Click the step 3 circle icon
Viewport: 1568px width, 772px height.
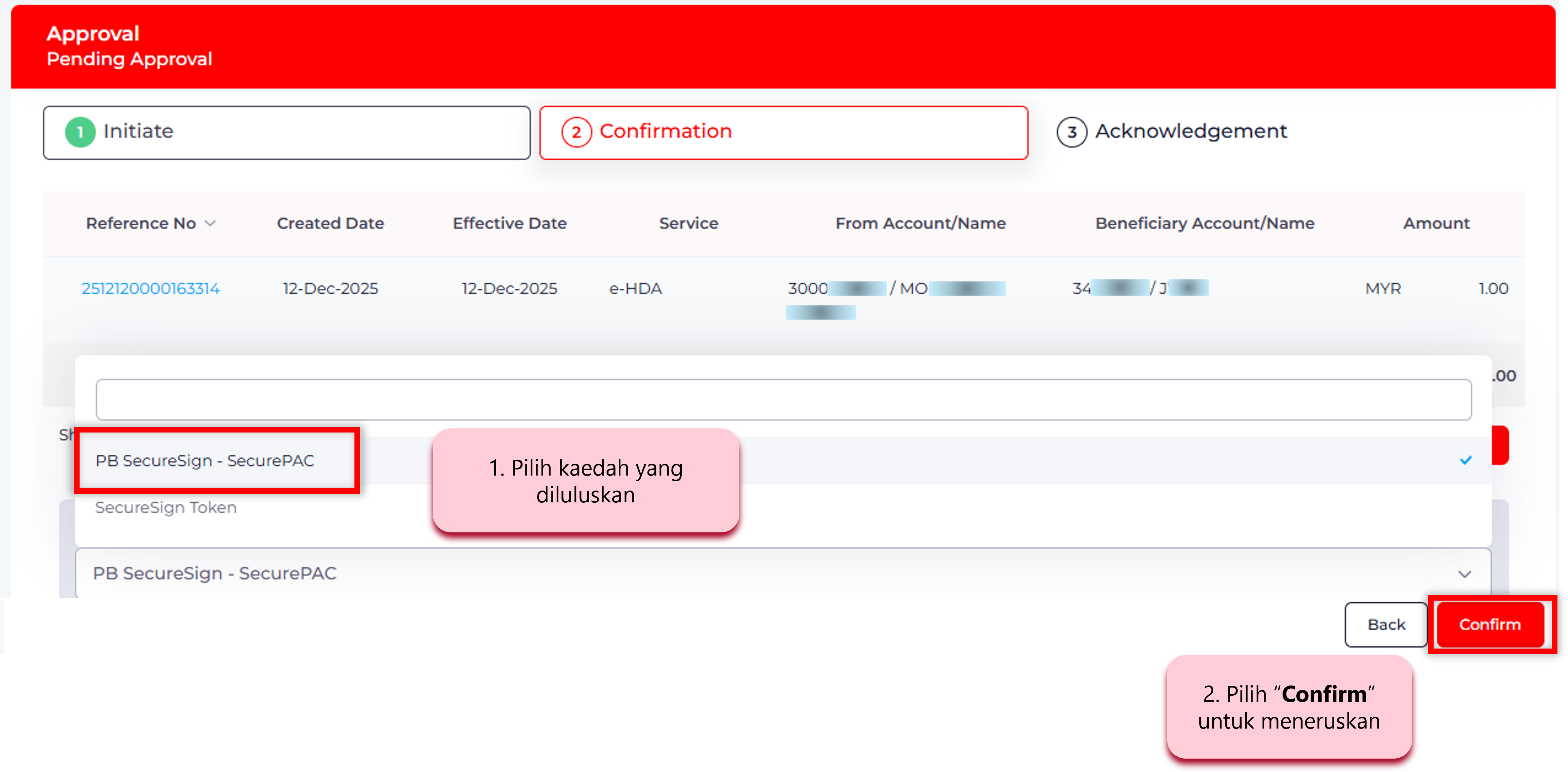pos(1071,132)
